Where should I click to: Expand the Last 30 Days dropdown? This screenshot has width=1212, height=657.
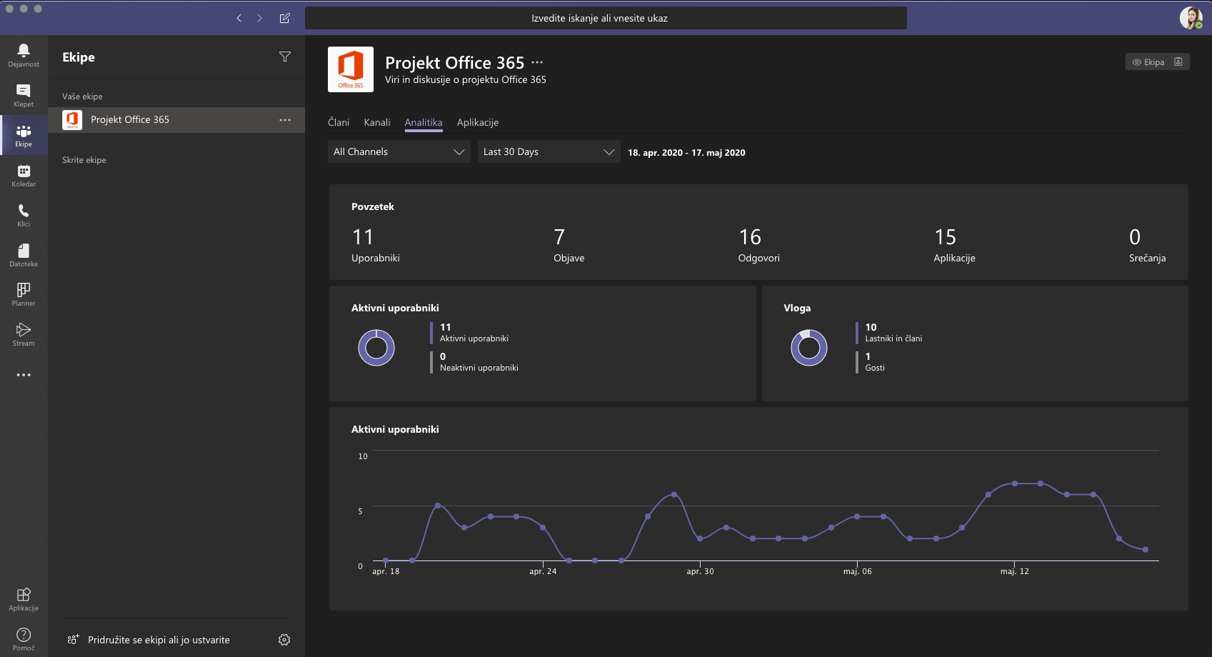(x=548, y=152)
